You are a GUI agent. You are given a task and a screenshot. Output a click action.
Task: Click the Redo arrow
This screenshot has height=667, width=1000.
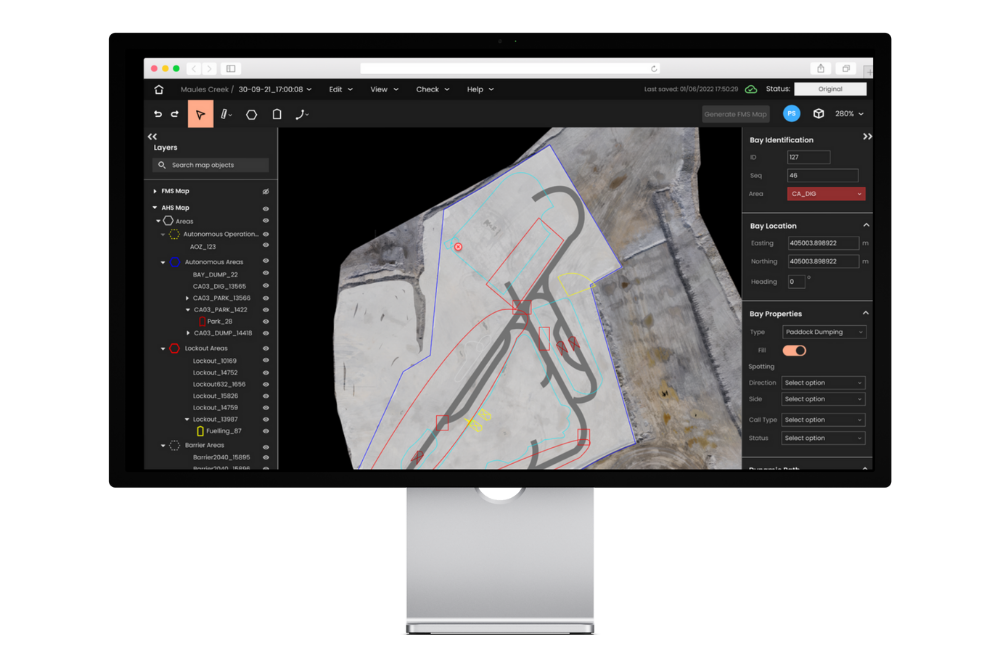(x=174, y=114)
